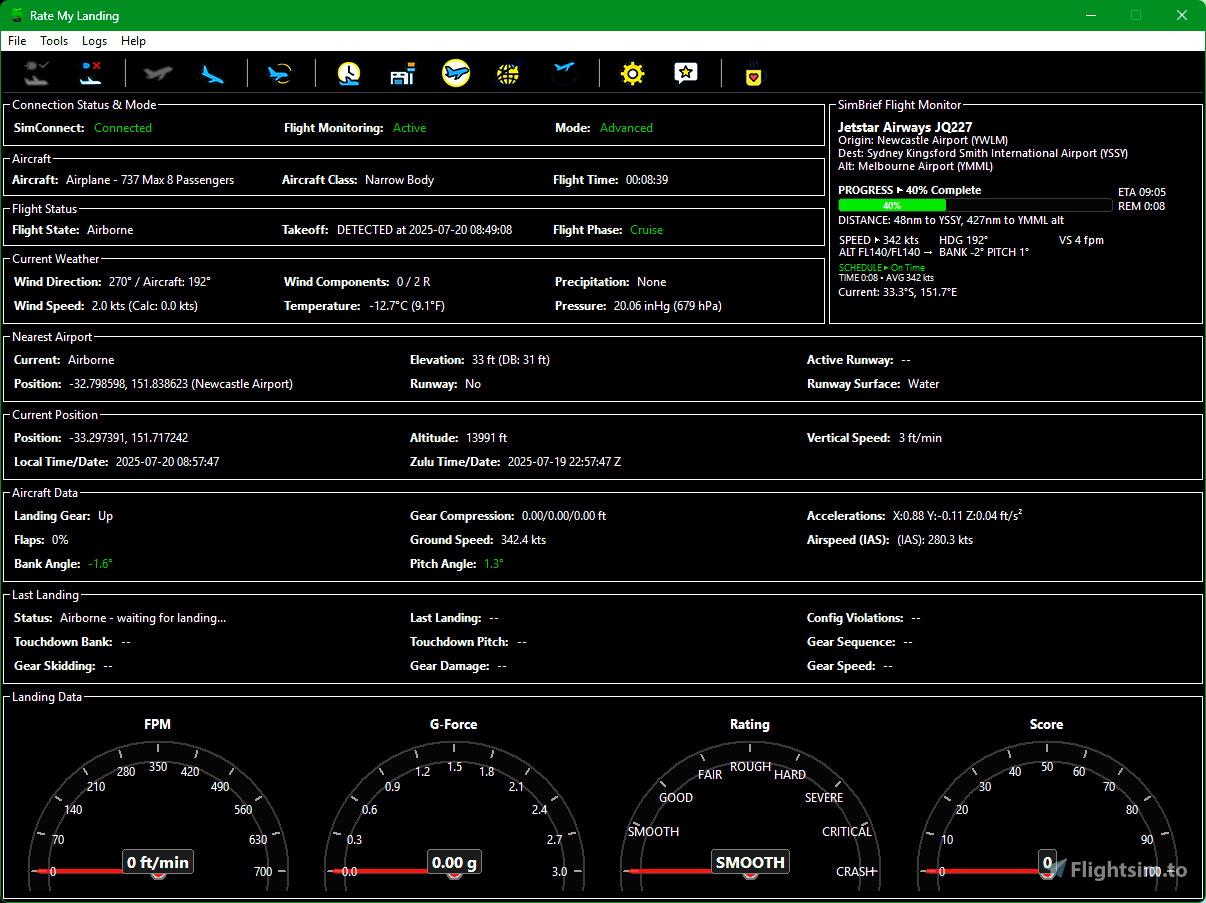Screen dimensions: 1206x903
Task: Open the airport information building icon
Action: point(402,73)
